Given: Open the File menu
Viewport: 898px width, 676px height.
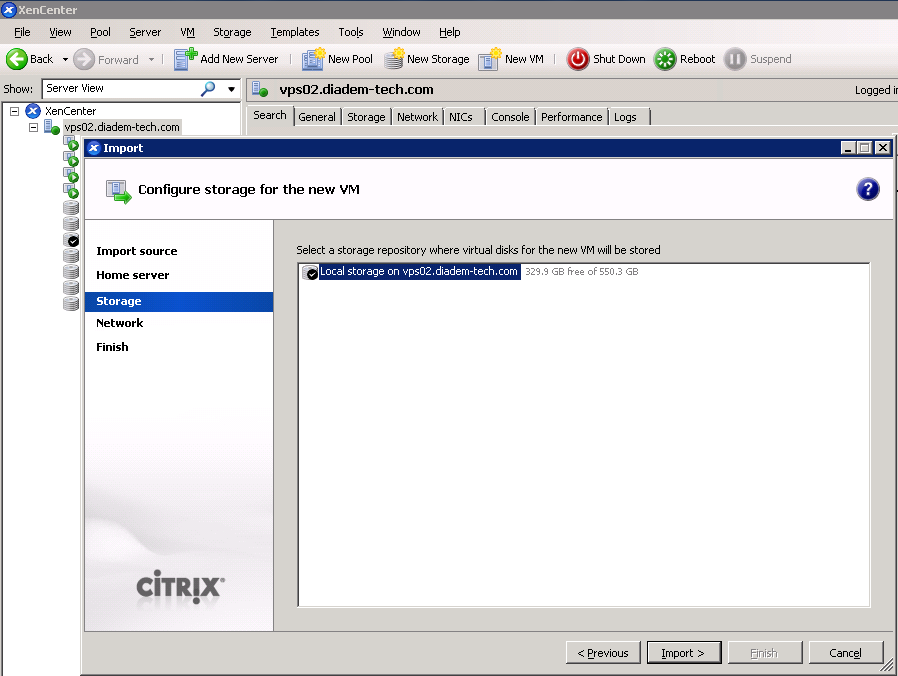Looking at the screenshot, I should tap(22, 32).
